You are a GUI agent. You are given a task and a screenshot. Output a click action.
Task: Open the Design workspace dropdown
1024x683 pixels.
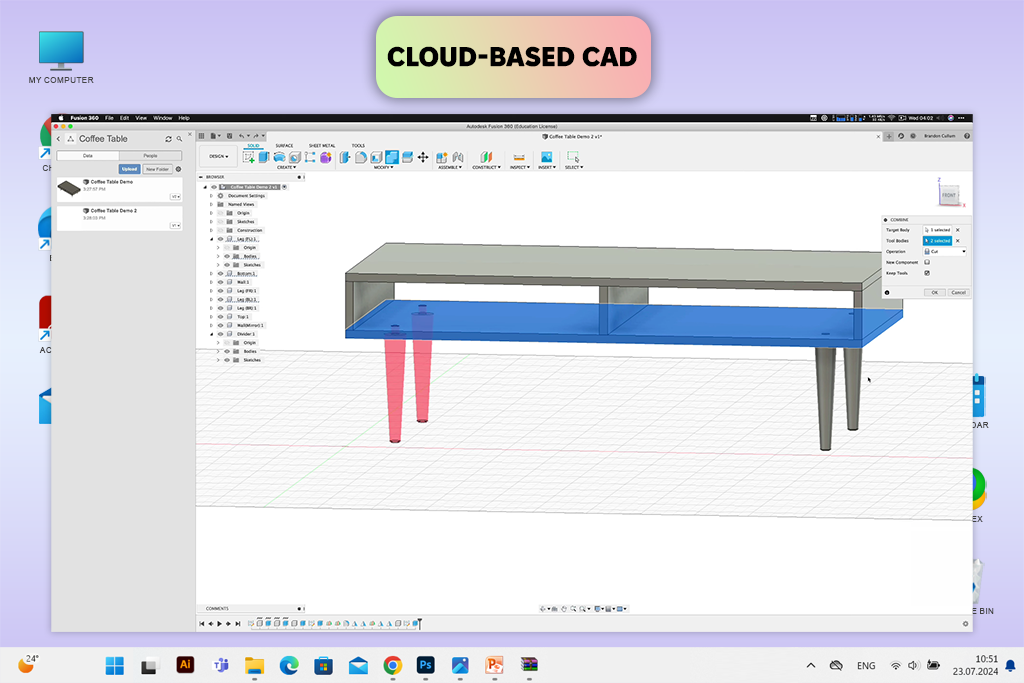coord(218,157)
